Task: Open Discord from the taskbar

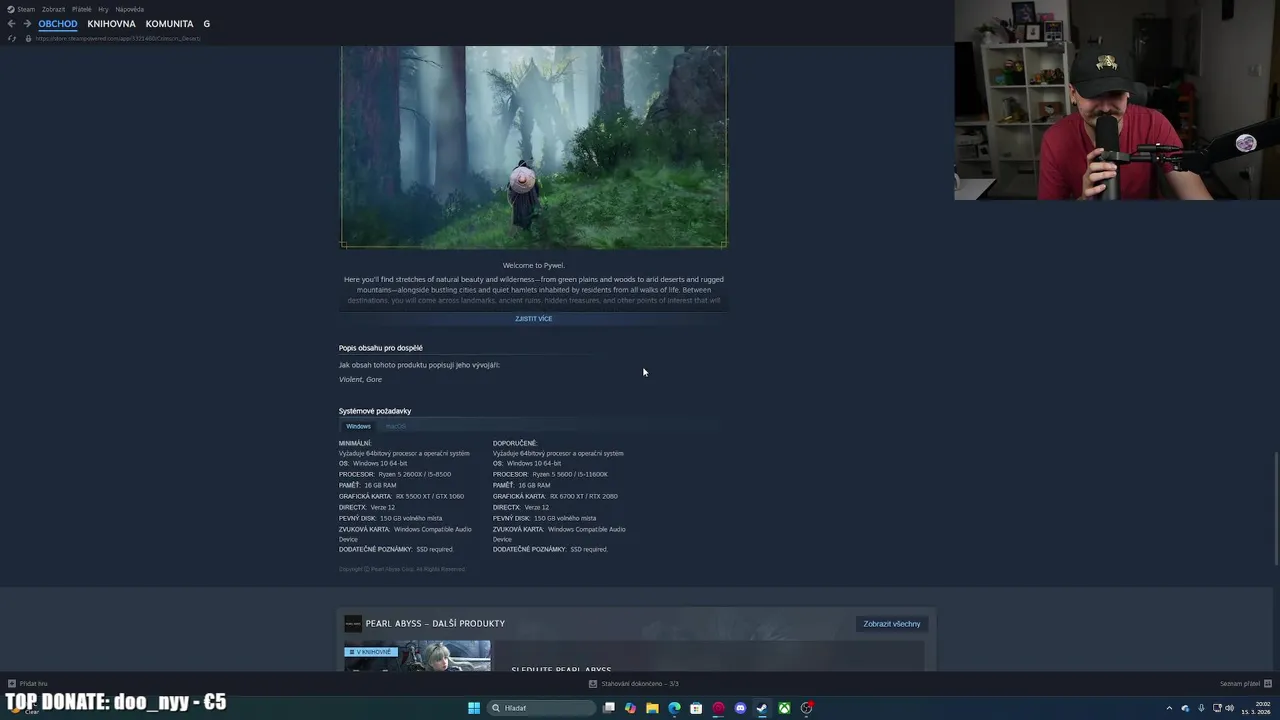Action: click(x=740, y=708)
